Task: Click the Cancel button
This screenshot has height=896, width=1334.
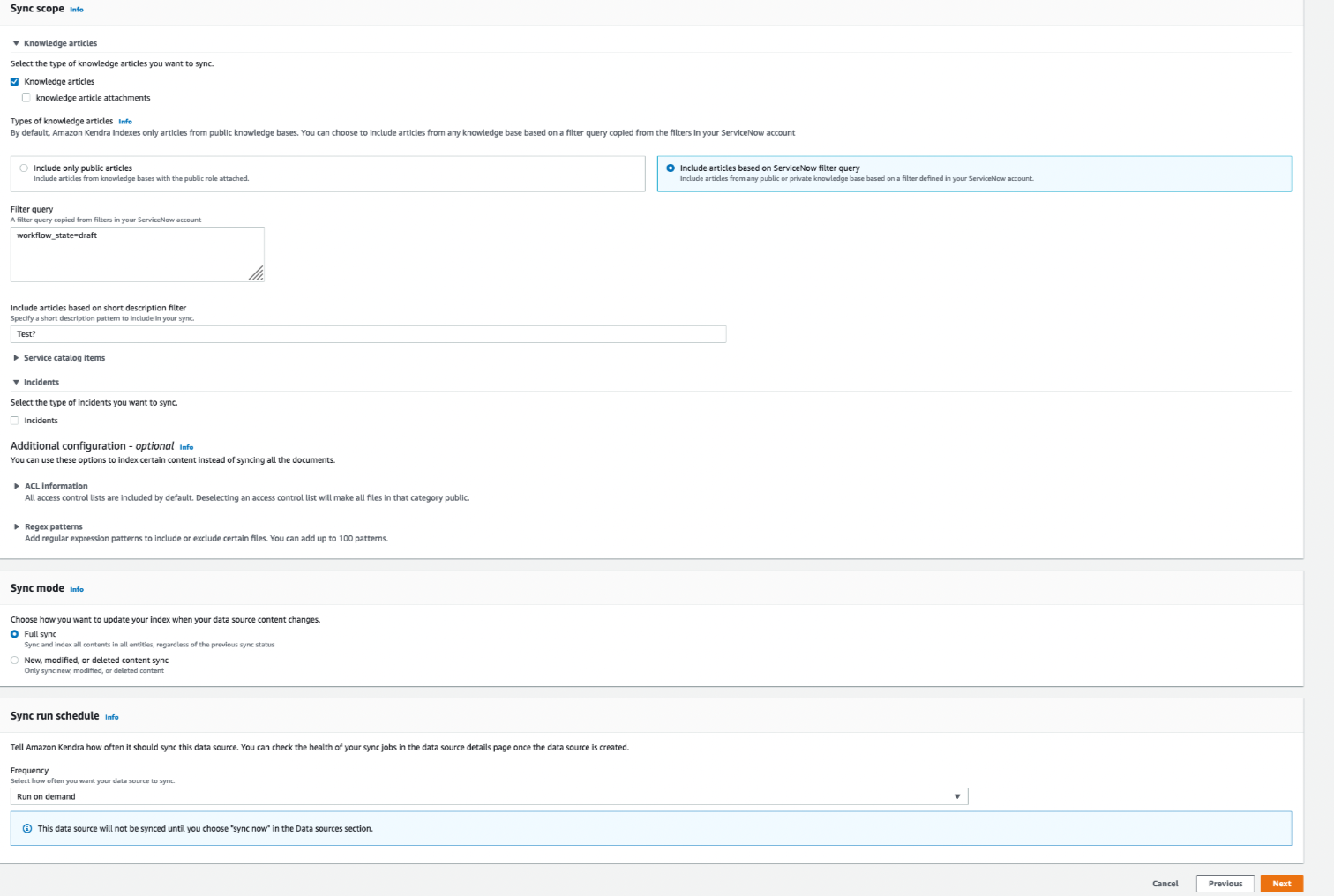Action: [x=1165, y=884]
